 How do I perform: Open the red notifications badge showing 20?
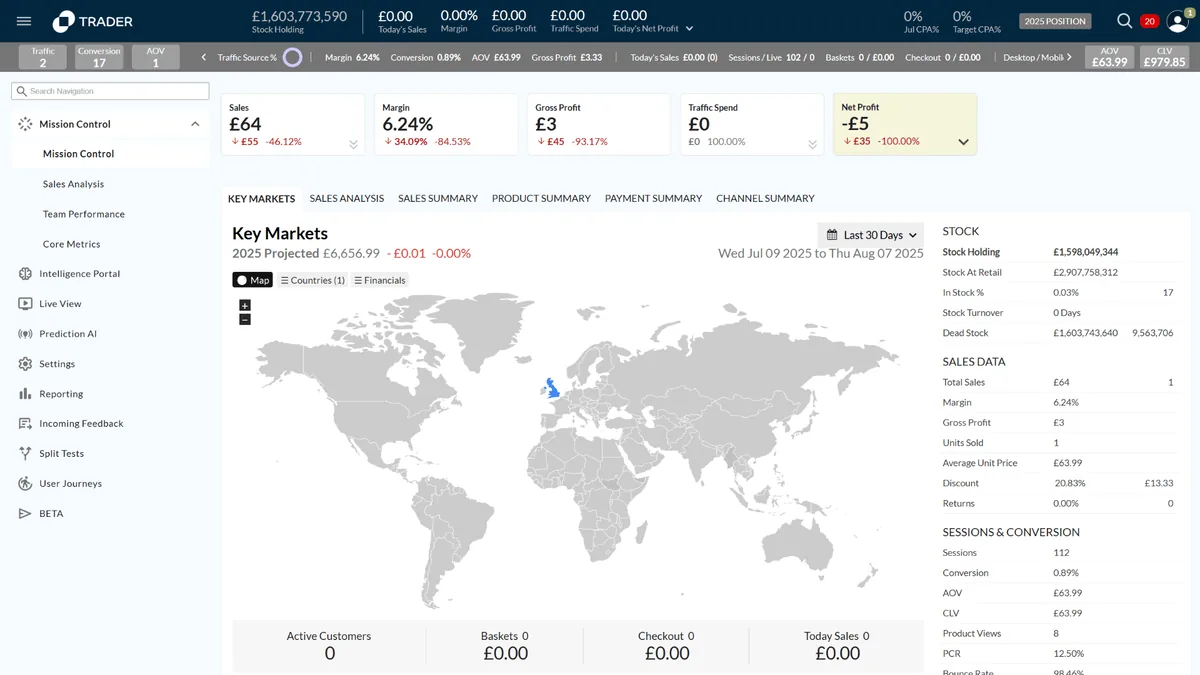tap(1149, 21)
